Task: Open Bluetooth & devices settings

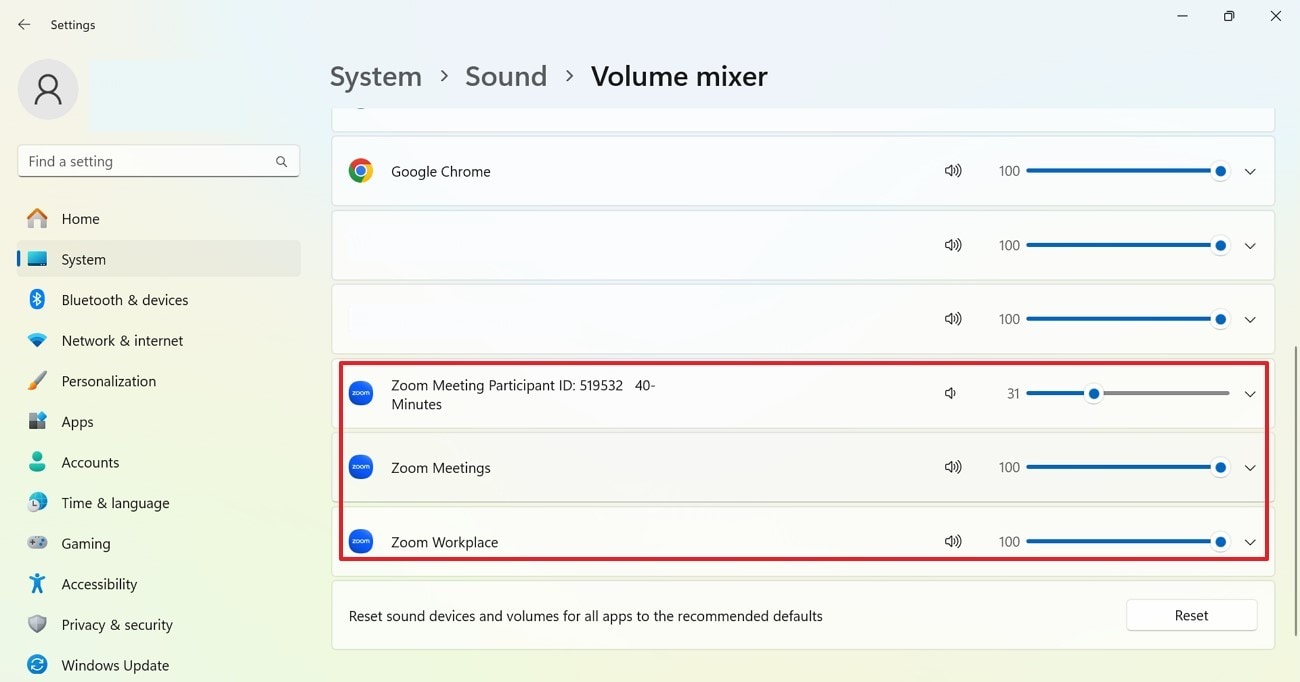Action: tap(124, 300)
